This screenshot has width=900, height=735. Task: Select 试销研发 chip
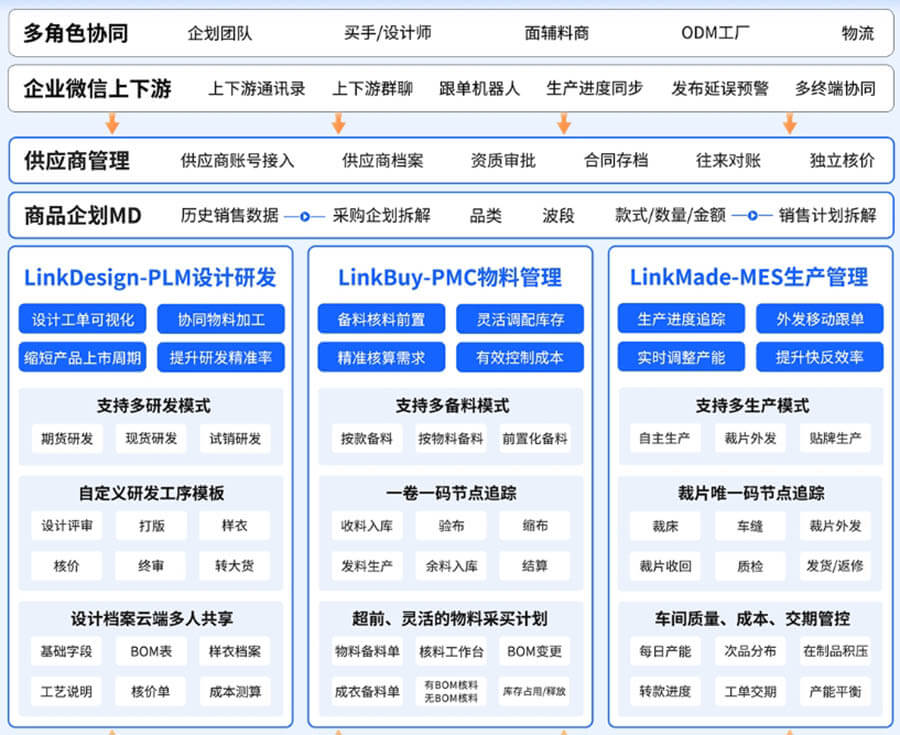(x=235, y=439)
